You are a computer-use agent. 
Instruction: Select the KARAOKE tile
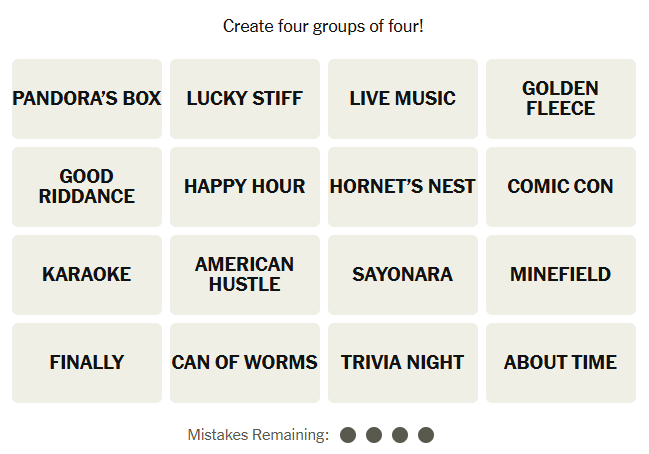pyautogui.click(x=87, y=275)
